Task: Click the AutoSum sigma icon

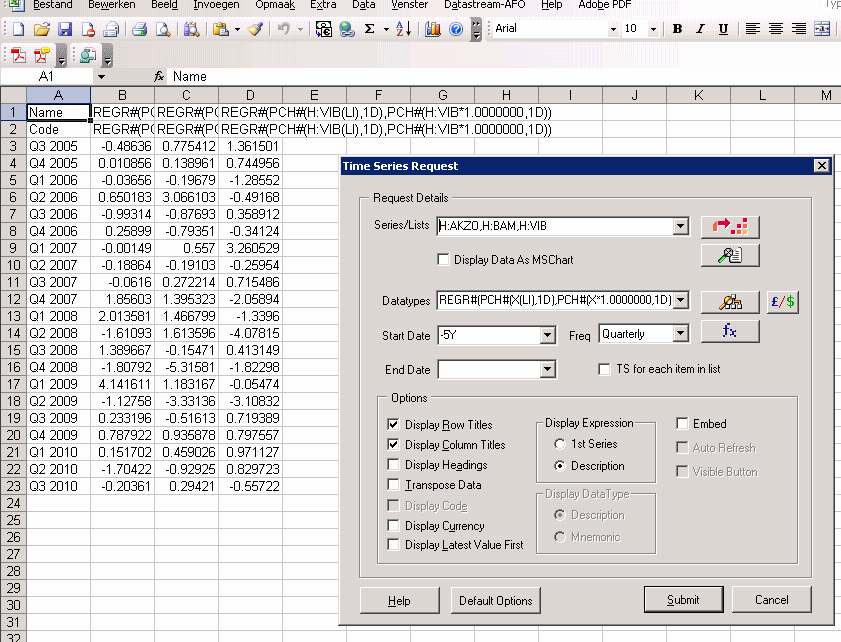Action: pyautogui.click(x=370, y=29)
